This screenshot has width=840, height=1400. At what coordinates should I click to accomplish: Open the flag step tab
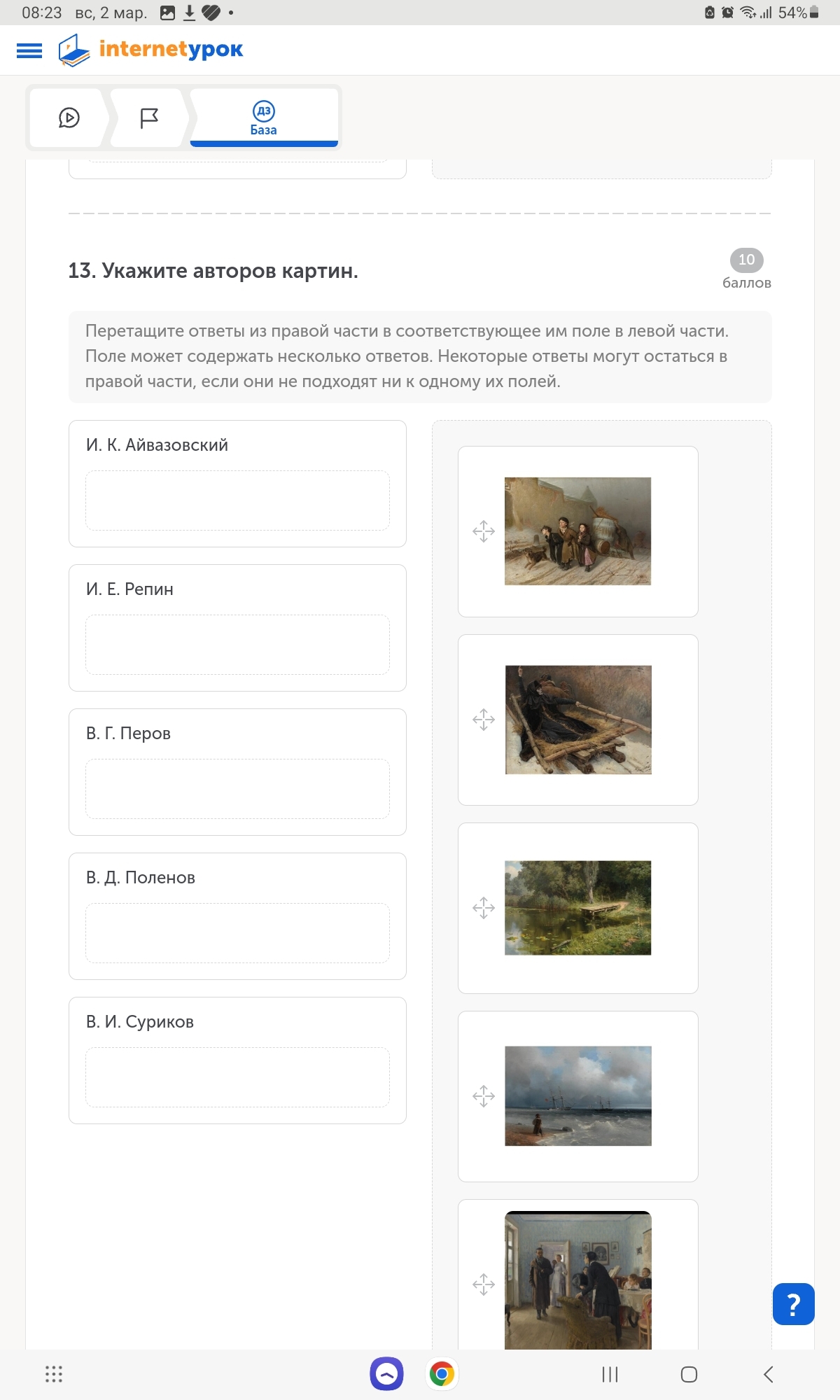tap(149, 118)
